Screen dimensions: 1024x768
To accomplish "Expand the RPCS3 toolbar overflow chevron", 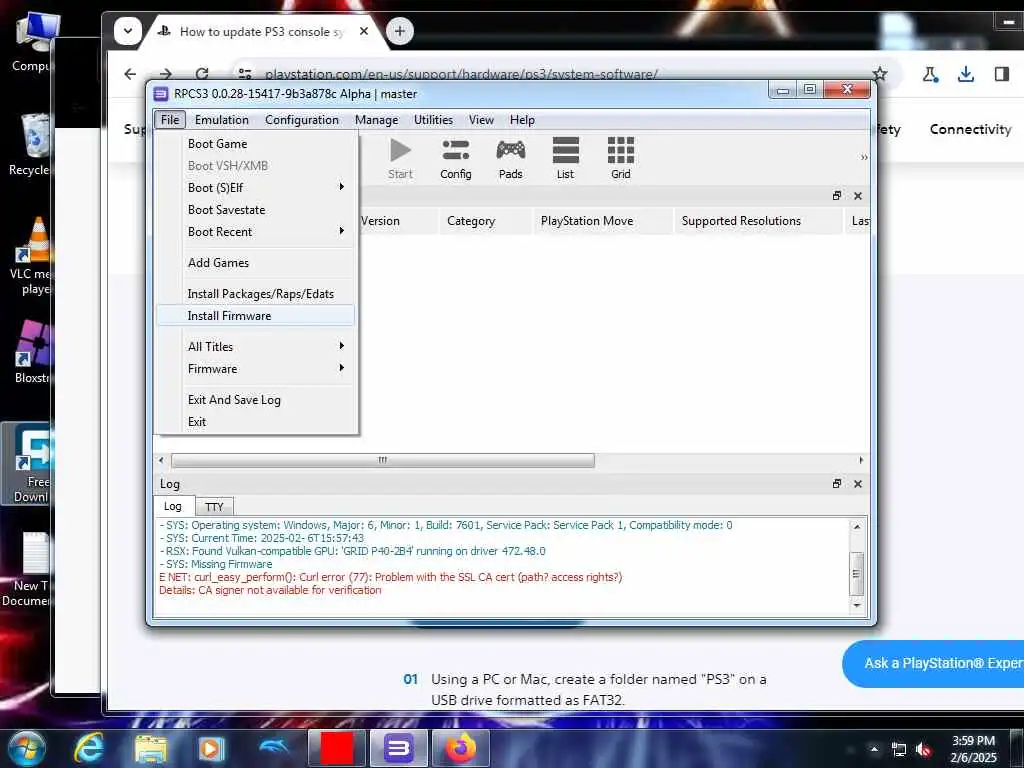I will coord(864,157).
